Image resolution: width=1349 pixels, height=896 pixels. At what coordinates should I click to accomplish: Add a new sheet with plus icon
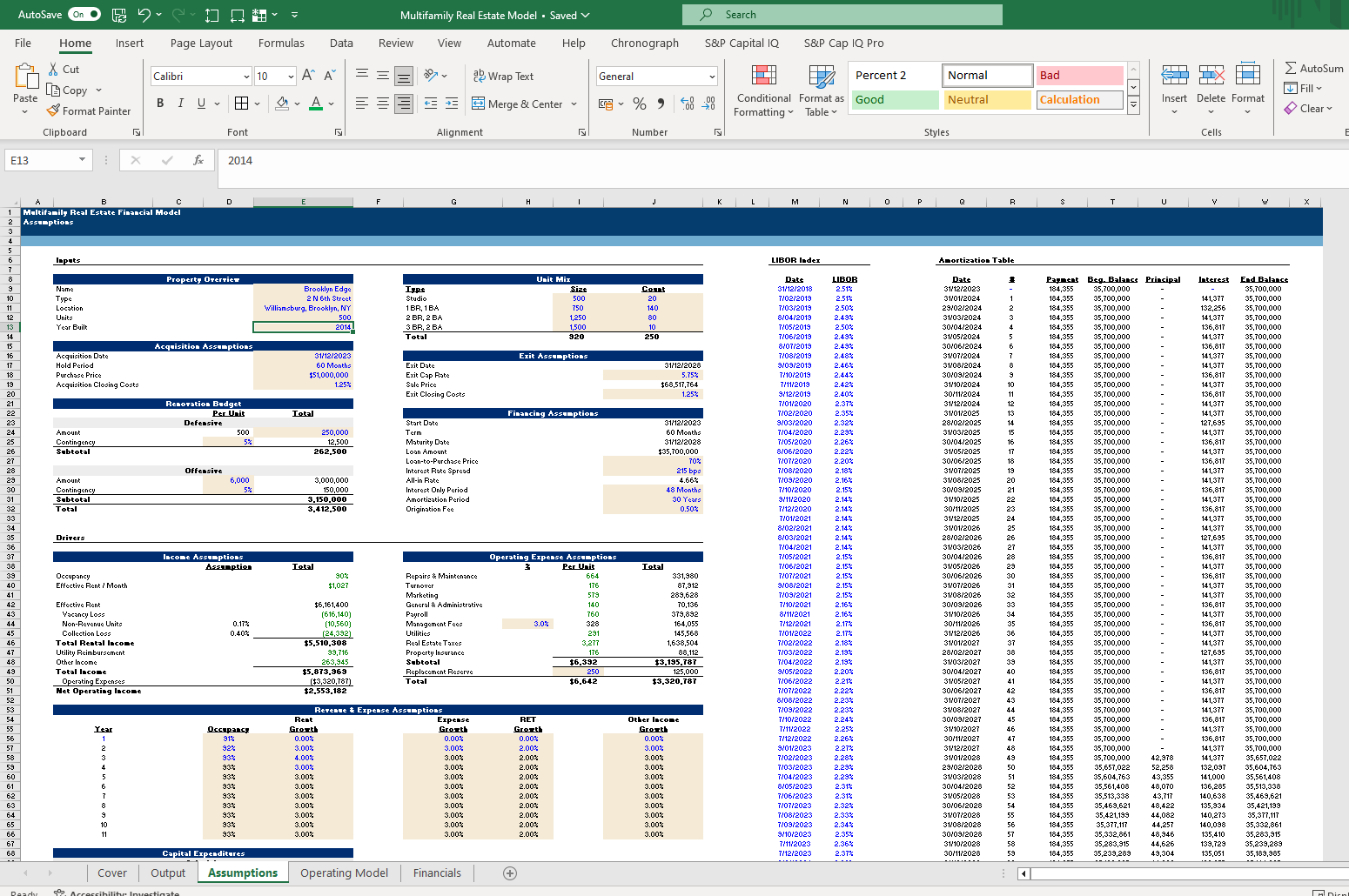tap(510, 873)
